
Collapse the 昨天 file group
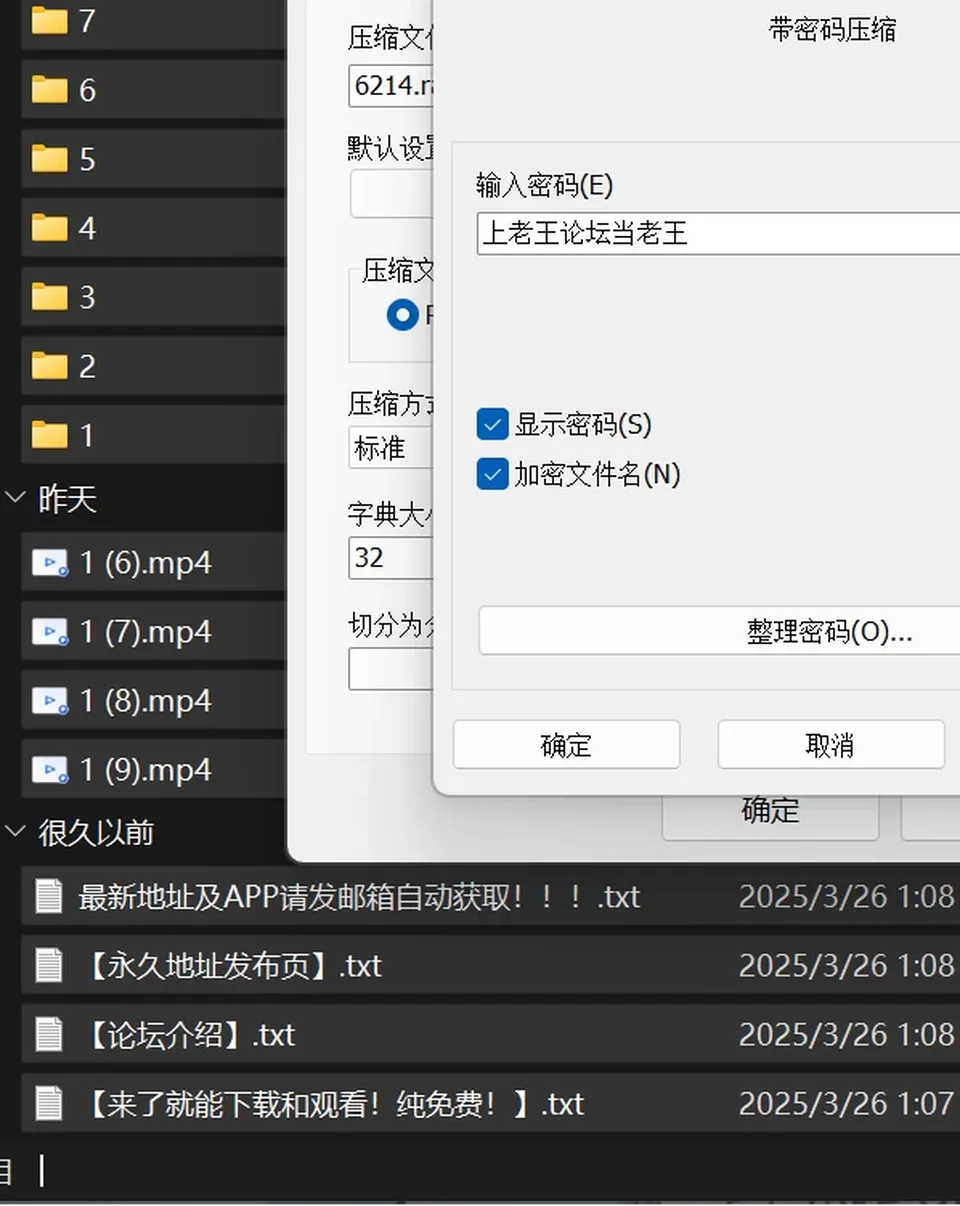pos(16,497)
